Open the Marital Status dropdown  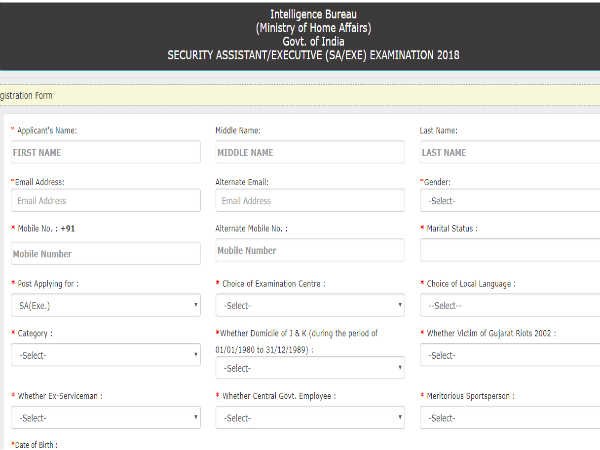point(510,250)
